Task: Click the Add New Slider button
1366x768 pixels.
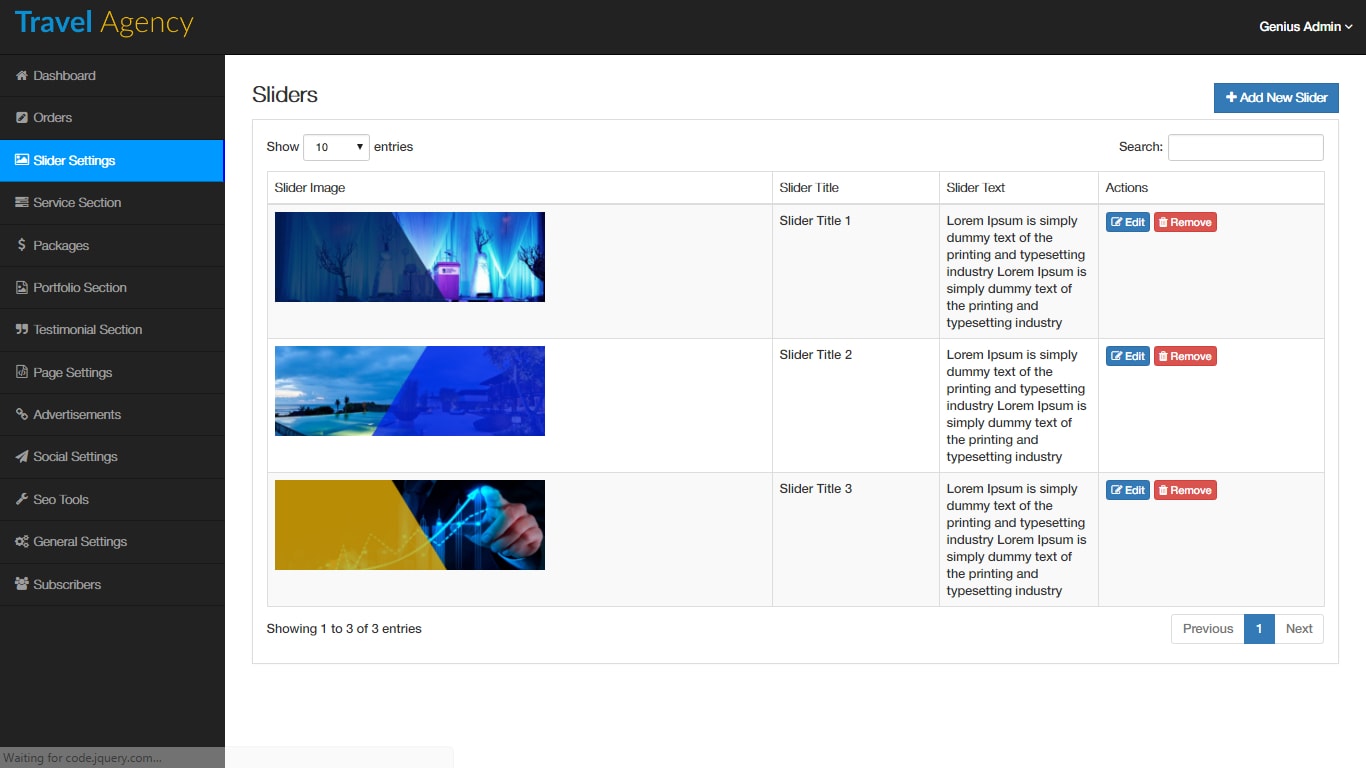Action: click(1276, 98)
